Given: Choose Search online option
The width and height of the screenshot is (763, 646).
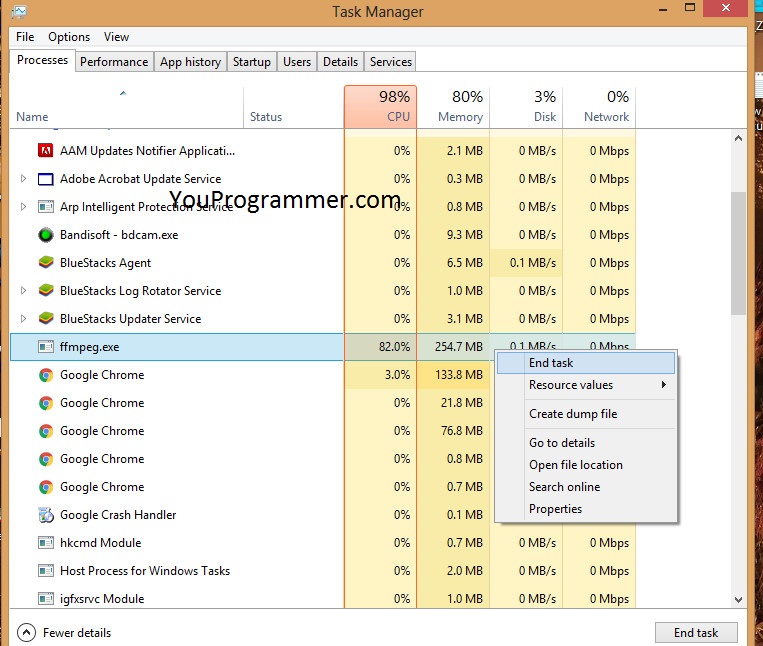Looking at the screenshot, I should (586, 487).
